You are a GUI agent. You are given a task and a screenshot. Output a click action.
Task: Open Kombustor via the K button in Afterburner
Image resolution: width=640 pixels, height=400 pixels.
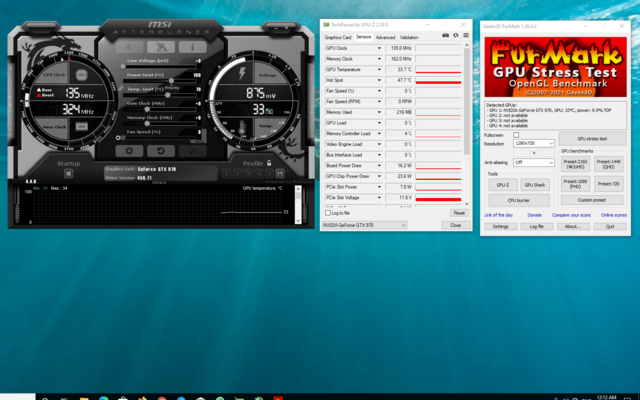(129, 47)
